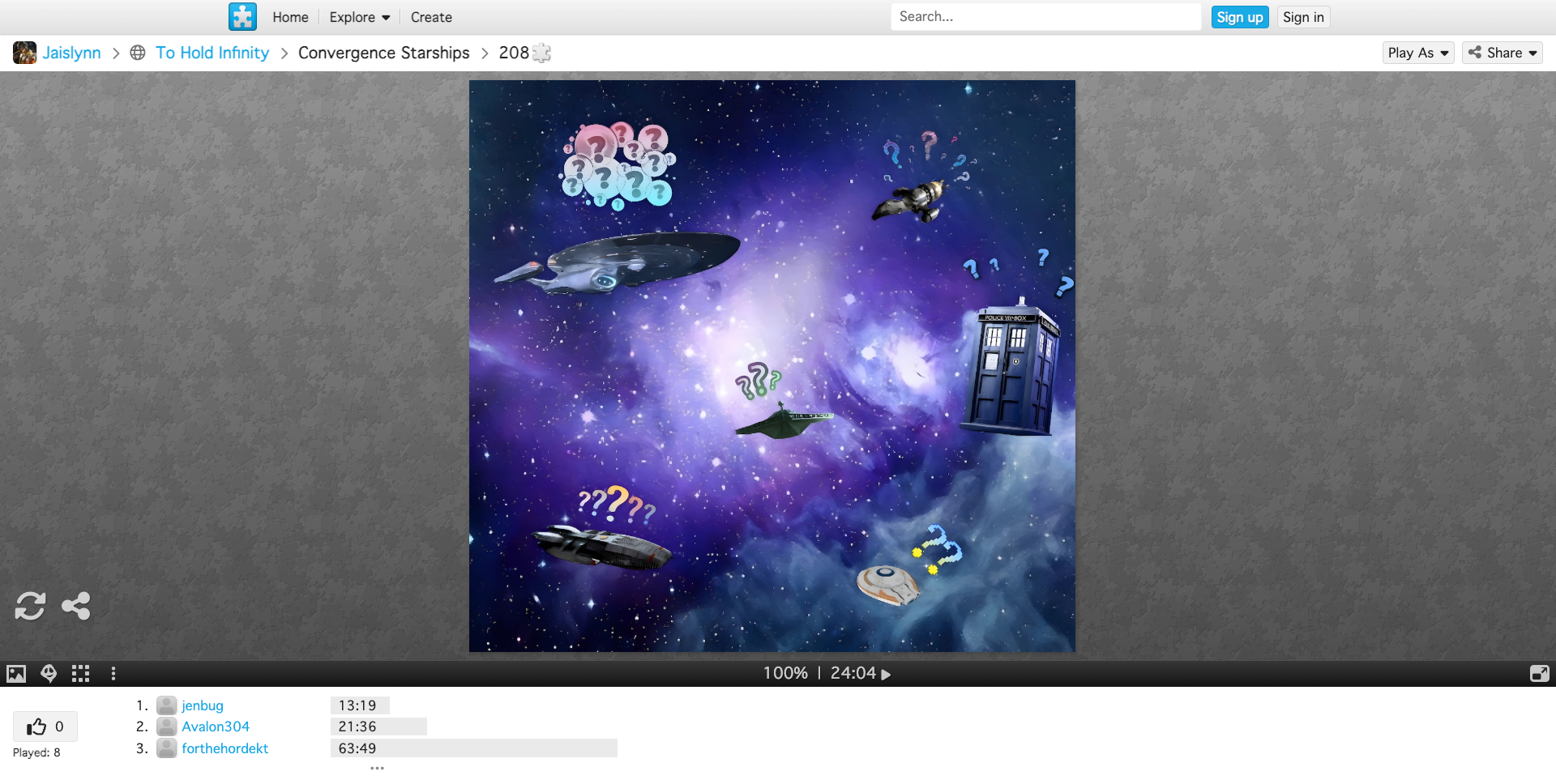Click the Sign up button

tap(1240, 17)
